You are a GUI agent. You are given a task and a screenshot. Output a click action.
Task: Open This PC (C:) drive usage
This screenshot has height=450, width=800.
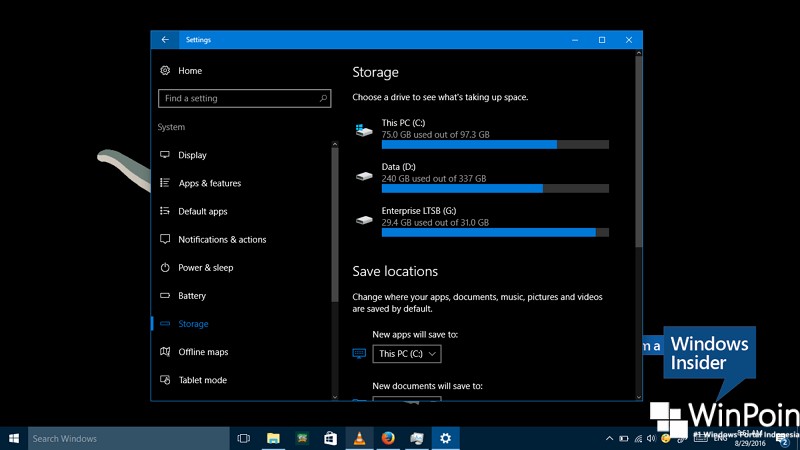[481, 134]
